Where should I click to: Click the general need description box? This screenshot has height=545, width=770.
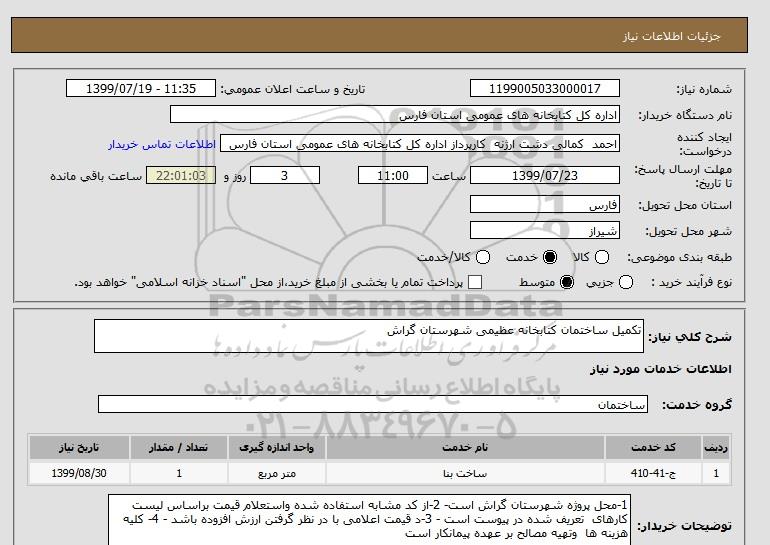[369, 336]
